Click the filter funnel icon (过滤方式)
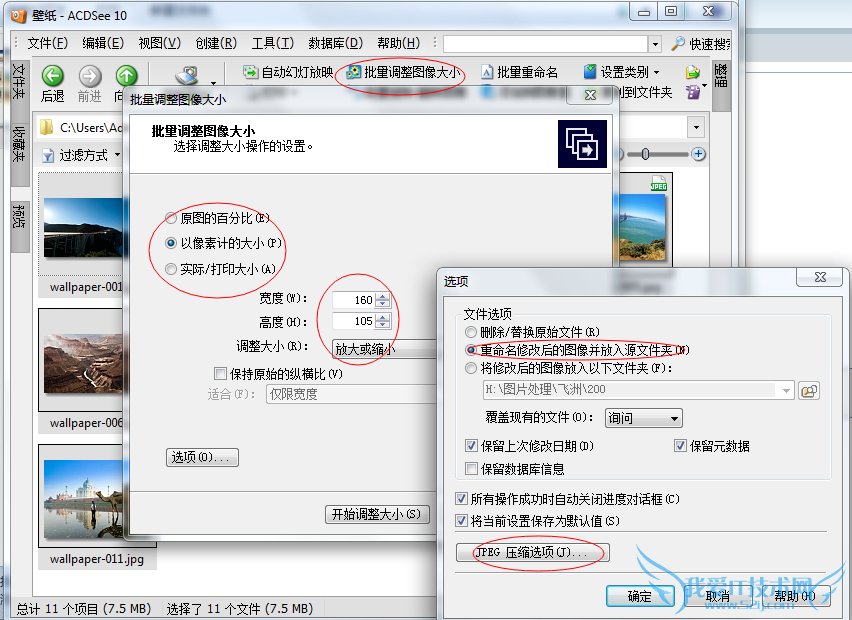Image resolution: width=852 pixels, height=620 pixels. [x=48, y=156]
